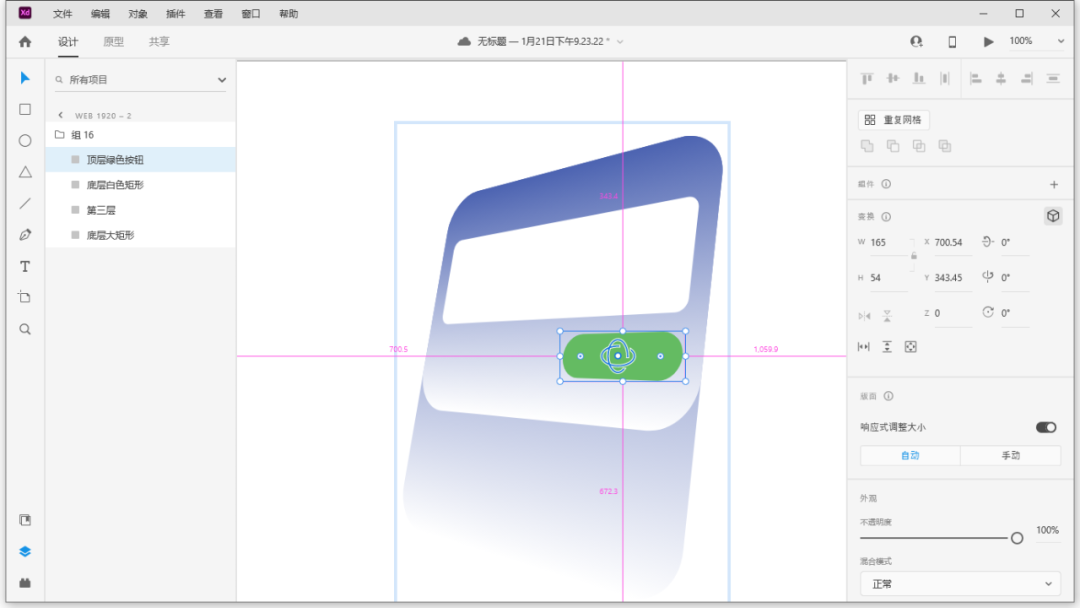Click the opacity slider handle

[x=1017, y=538]
